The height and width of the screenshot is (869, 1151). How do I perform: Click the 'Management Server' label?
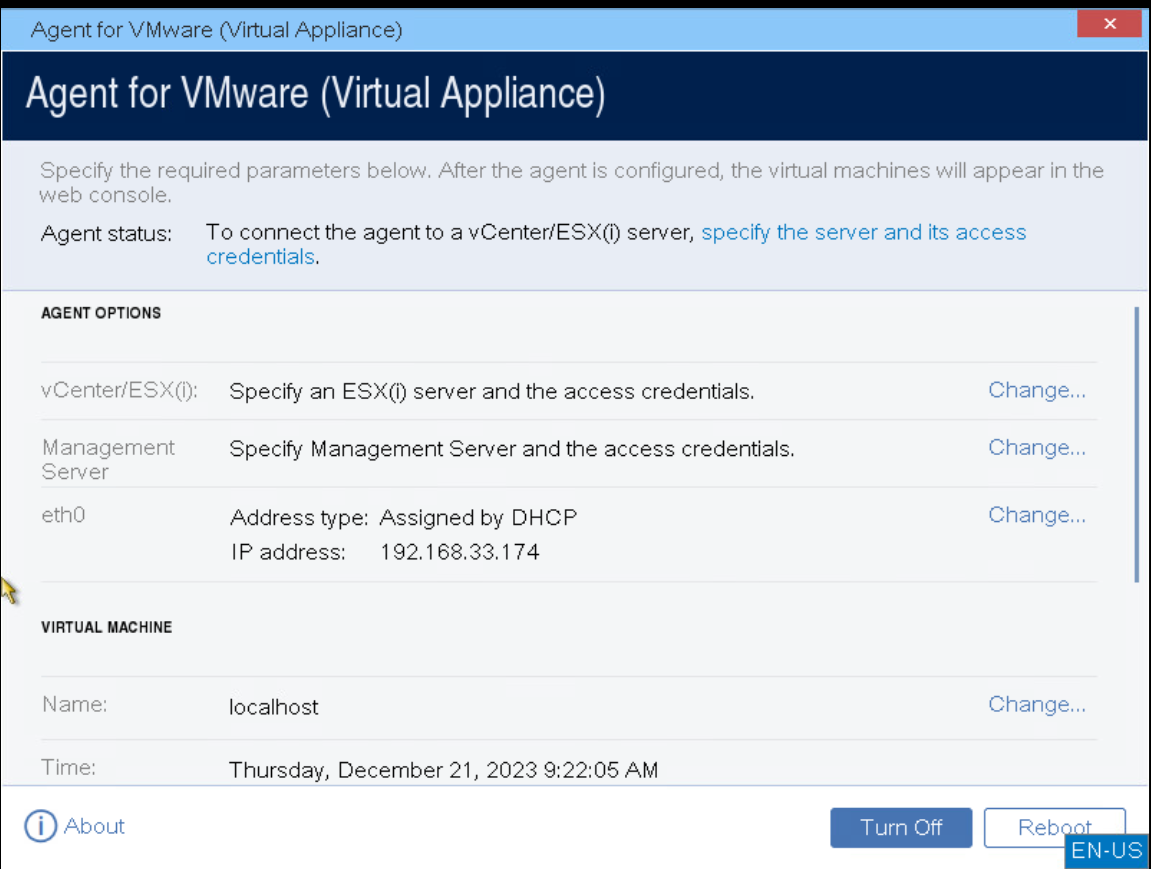[x=108, y=459]
